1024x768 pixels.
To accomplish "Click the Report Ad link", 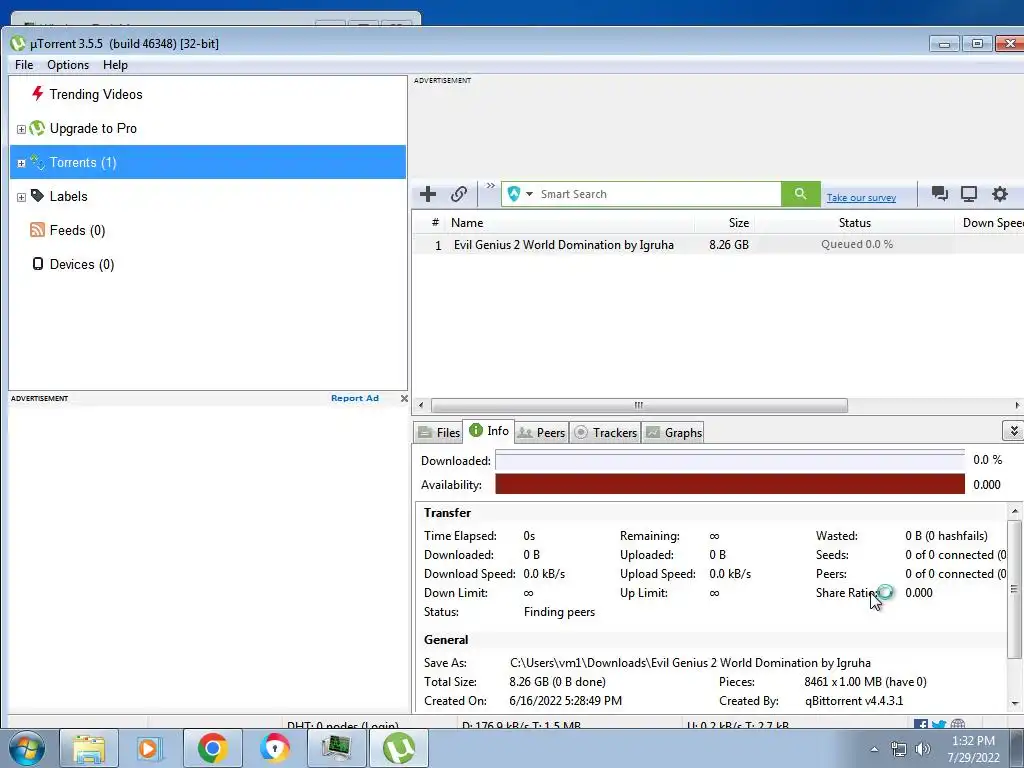I will pos(355,398).
